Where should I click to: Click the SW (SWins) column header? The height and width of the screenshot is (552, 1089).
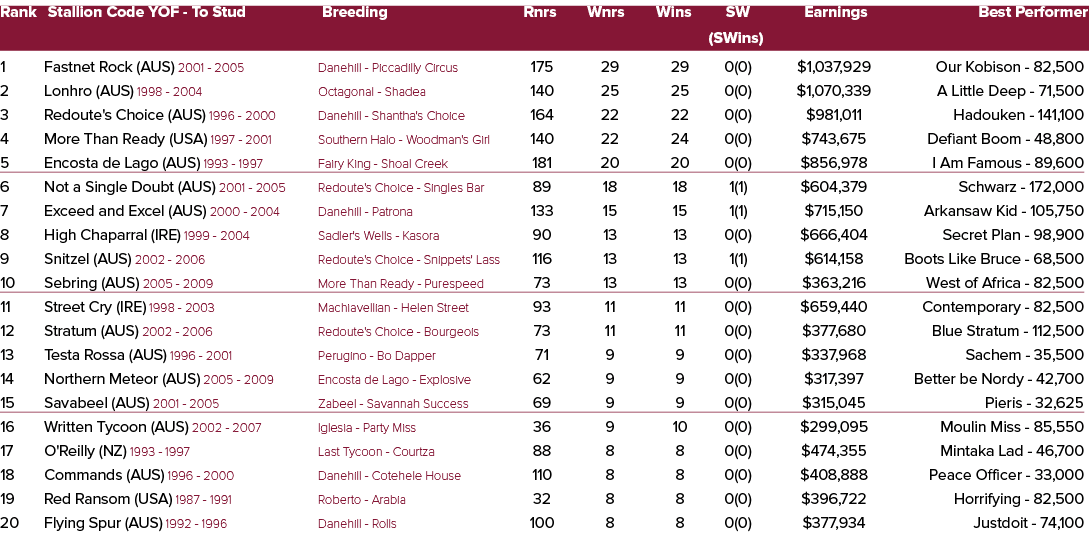pyautogui.click(x=735, y=25)
